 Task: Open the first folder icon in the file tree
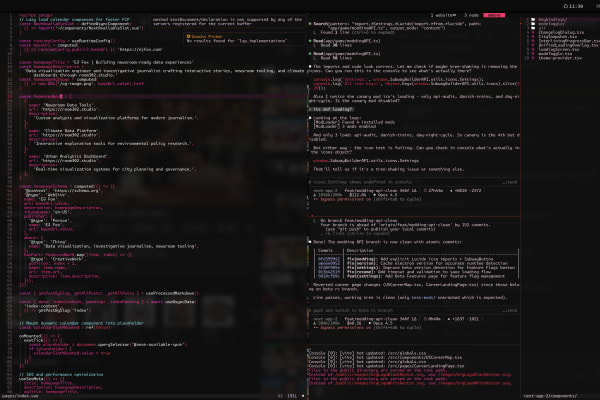[533, 19]
